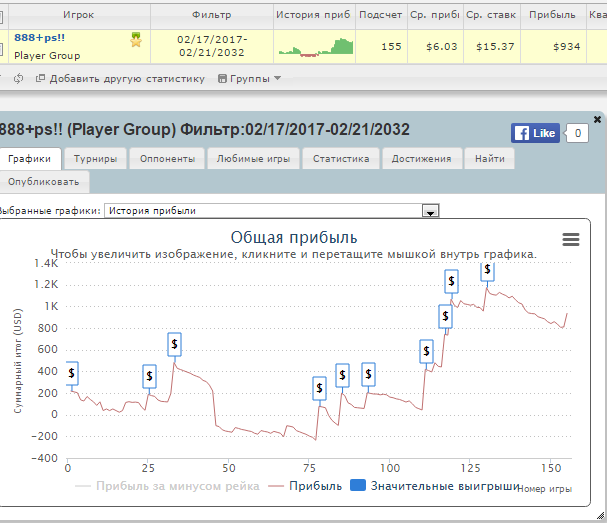Sort by the Подсчет column header
The height and width of the screenshot is (523, 607).
point(381,15)
